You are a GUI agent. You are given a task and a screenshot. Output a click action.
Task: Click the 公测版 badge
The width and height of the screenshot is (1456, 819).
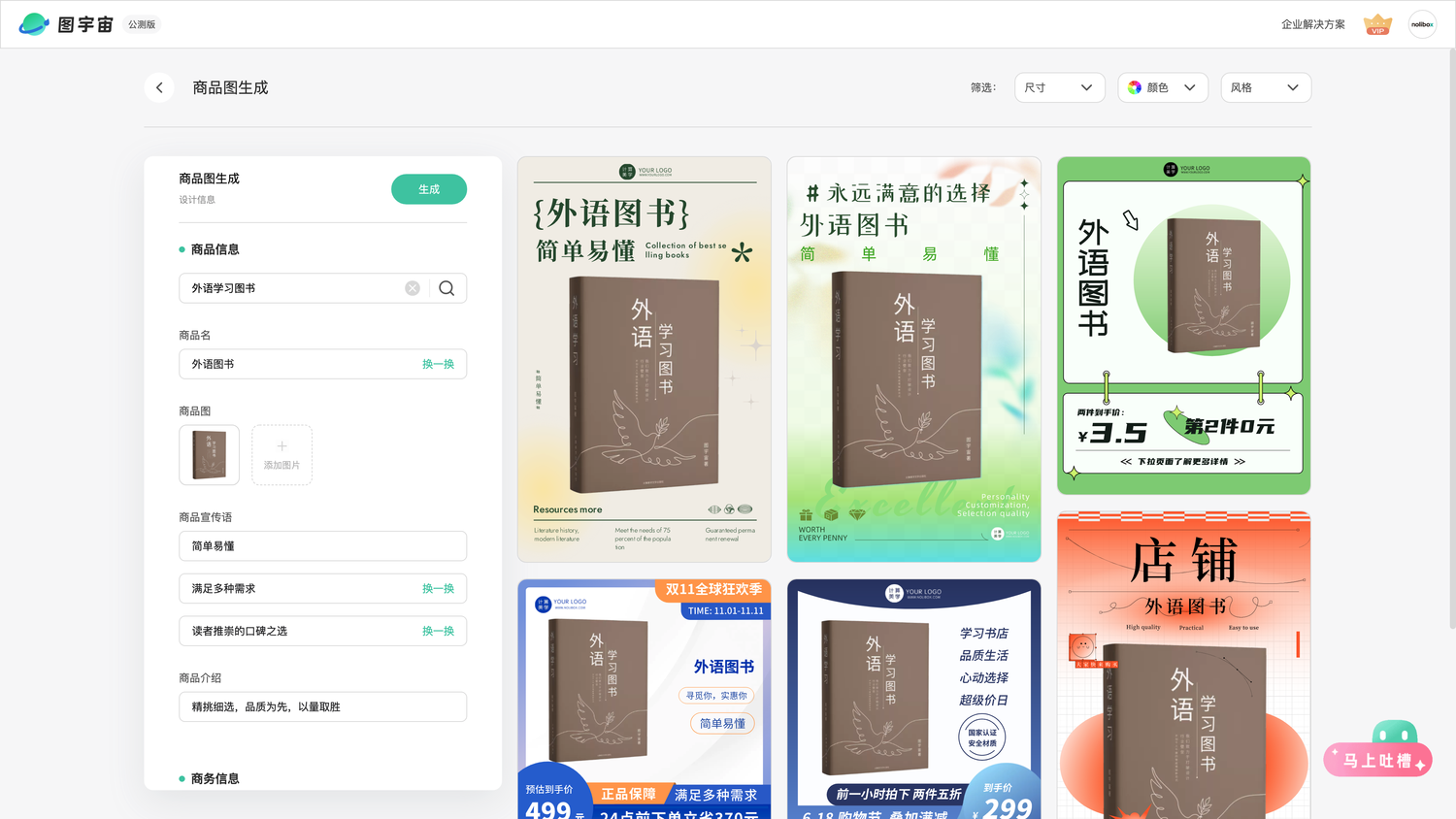click(x=142, y=24)
